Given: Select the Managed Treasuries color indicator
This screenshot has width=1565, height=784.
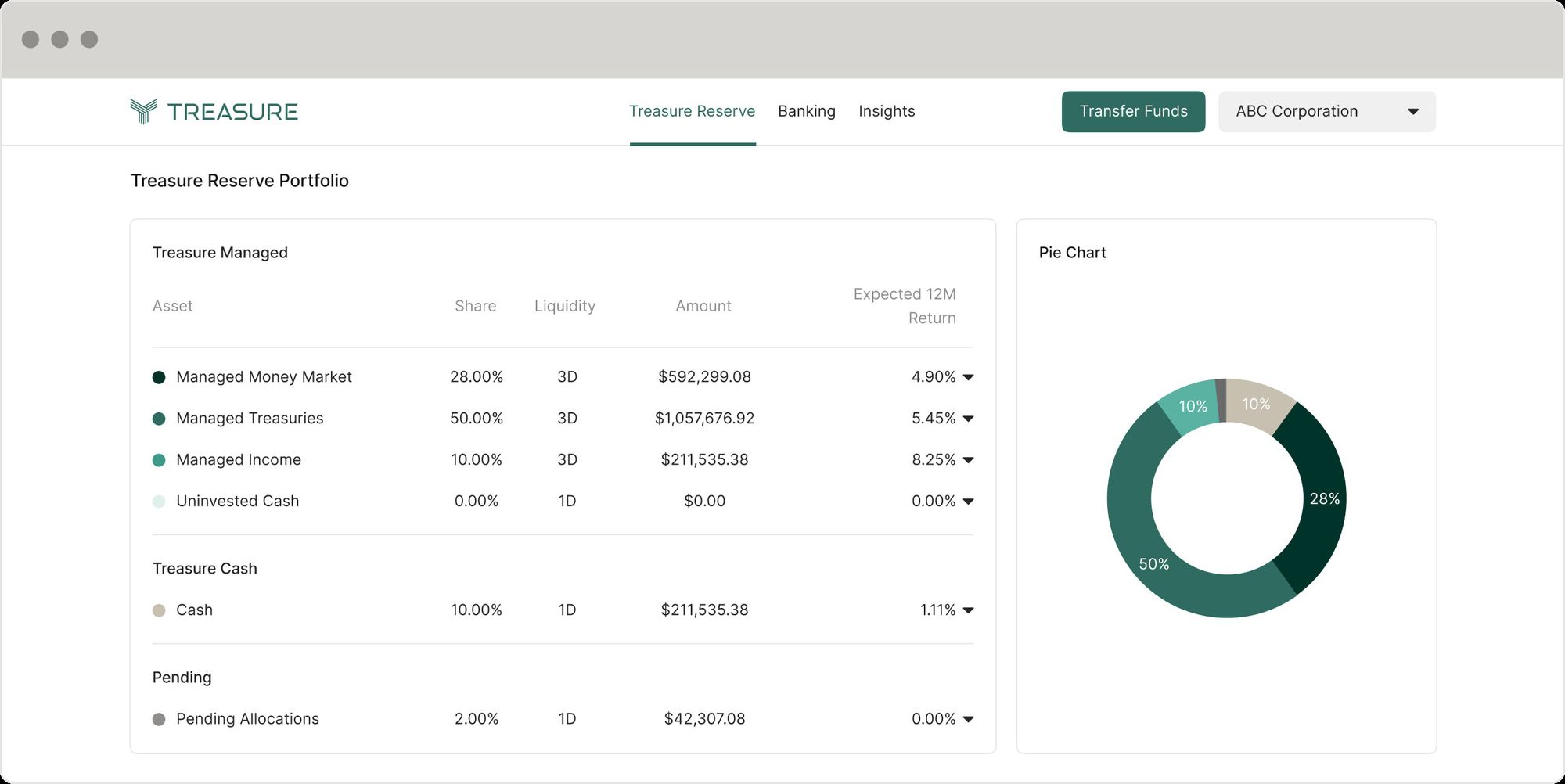Looking at the screenshot, I should pos(159,418).
